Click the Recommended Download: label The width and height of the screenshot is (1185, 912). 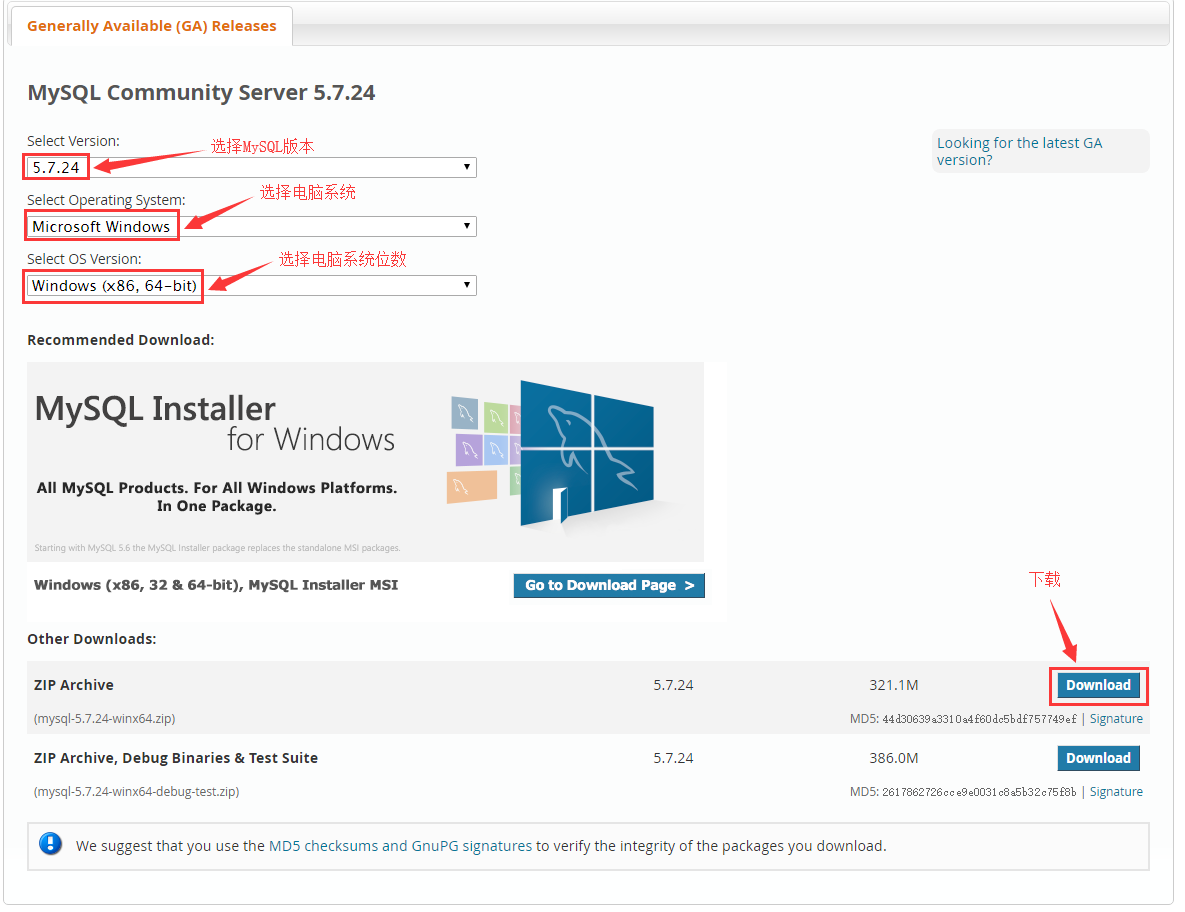[x=121, y=340]
